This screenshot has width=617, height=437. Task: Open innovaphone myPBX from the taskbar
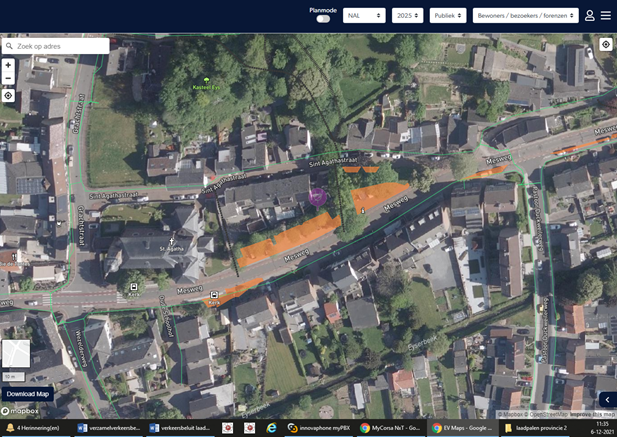click(318, 427)
